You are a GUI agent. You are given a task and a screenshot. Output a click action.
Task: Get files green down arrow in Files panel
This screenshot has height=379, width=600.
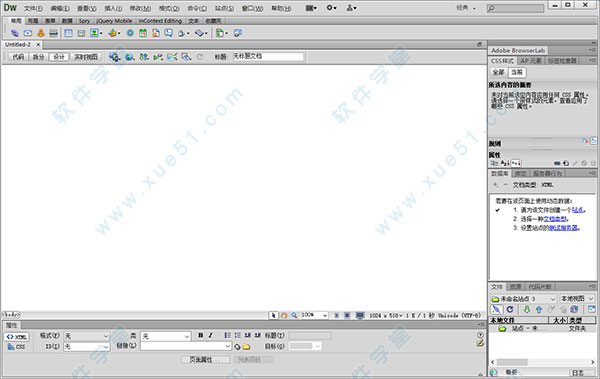pos(527,309)
